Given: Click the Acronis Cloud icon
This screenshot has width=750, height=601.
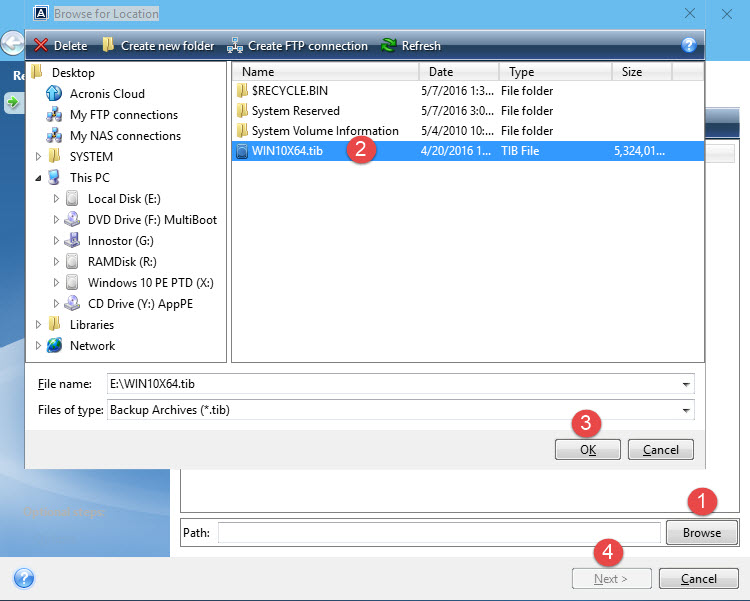Looking at the screenshot, I should click(x=54, y=93).
